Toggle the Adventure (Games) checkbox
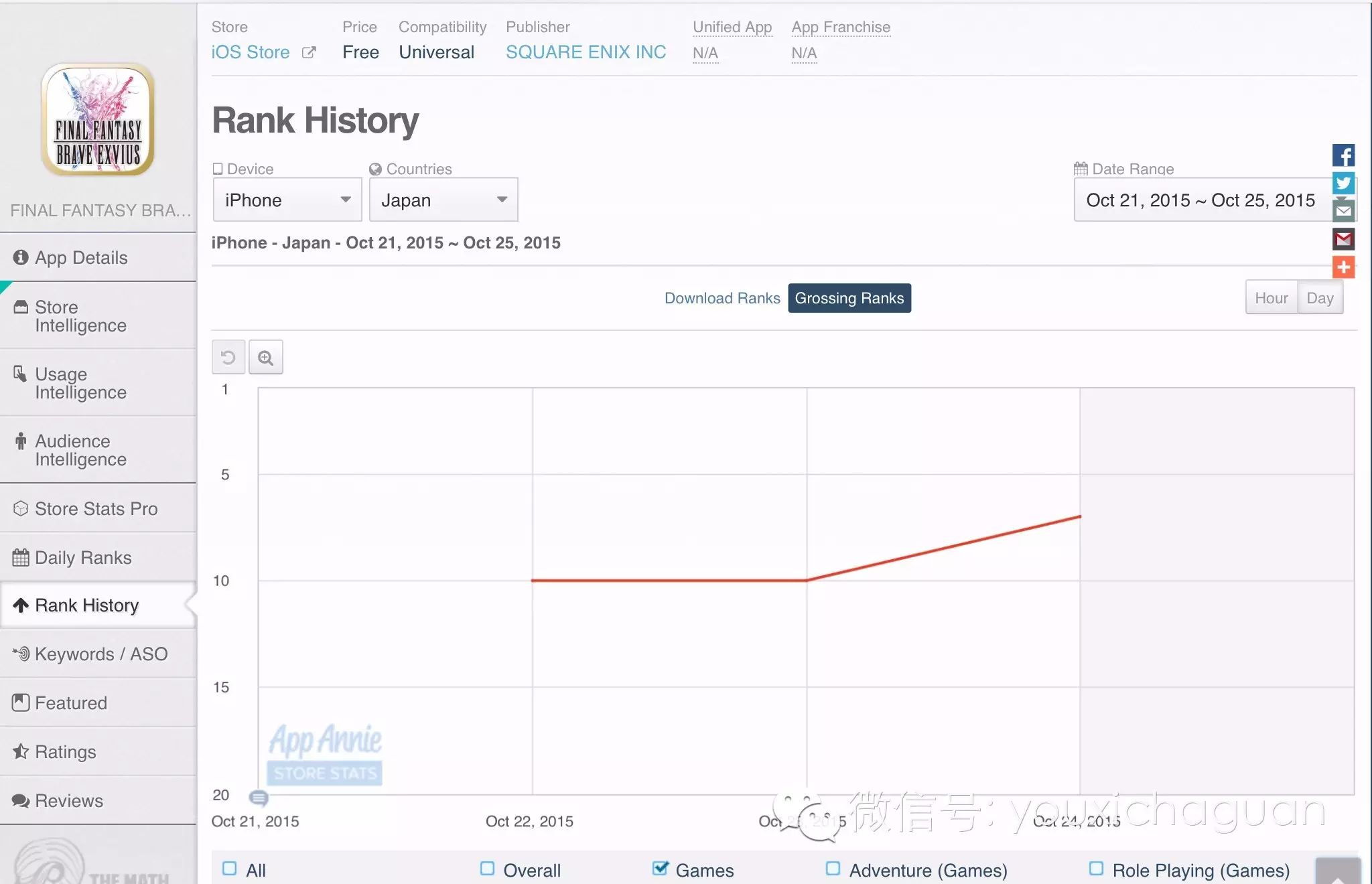Screen dimensions: 1372x884 [x=833, y=869]
